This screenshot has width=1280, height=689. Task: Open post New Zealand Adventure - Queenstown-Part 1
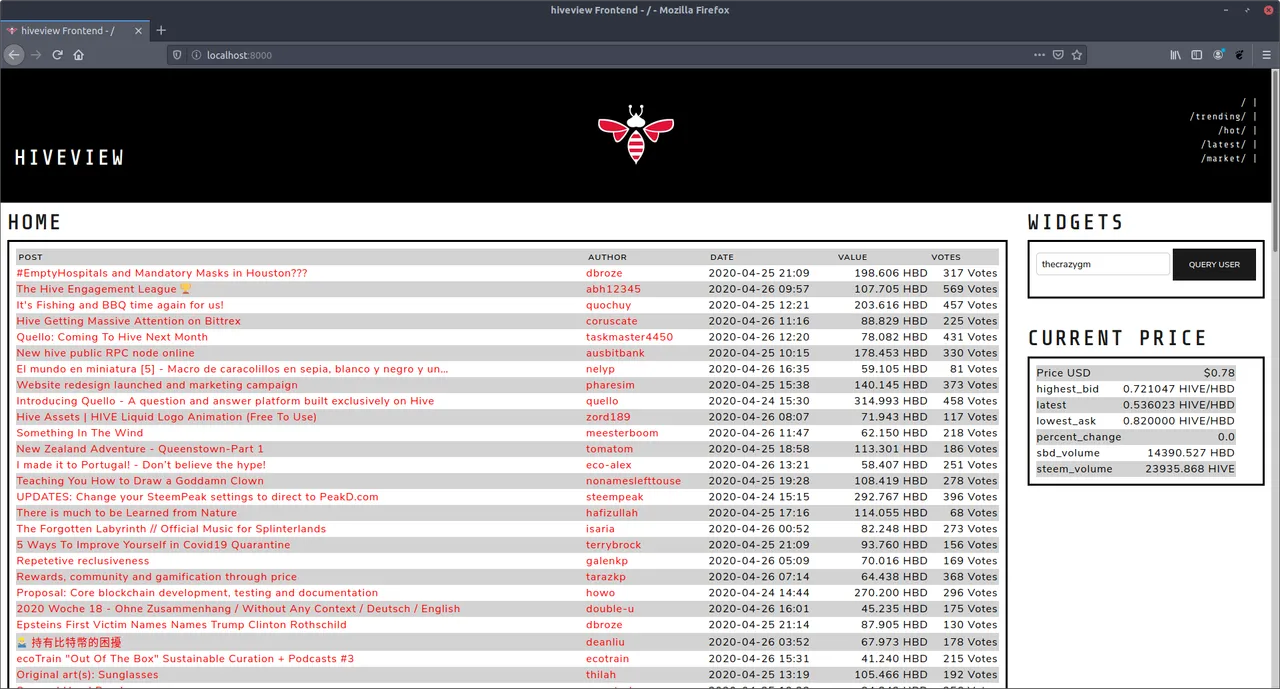(x=140, y=449)
